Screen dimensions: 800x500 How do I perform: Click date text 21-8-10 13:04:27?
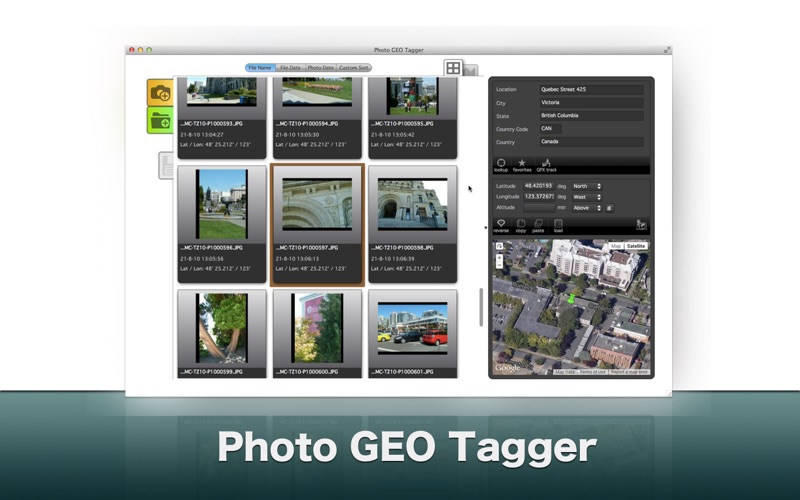coord(202,135)
